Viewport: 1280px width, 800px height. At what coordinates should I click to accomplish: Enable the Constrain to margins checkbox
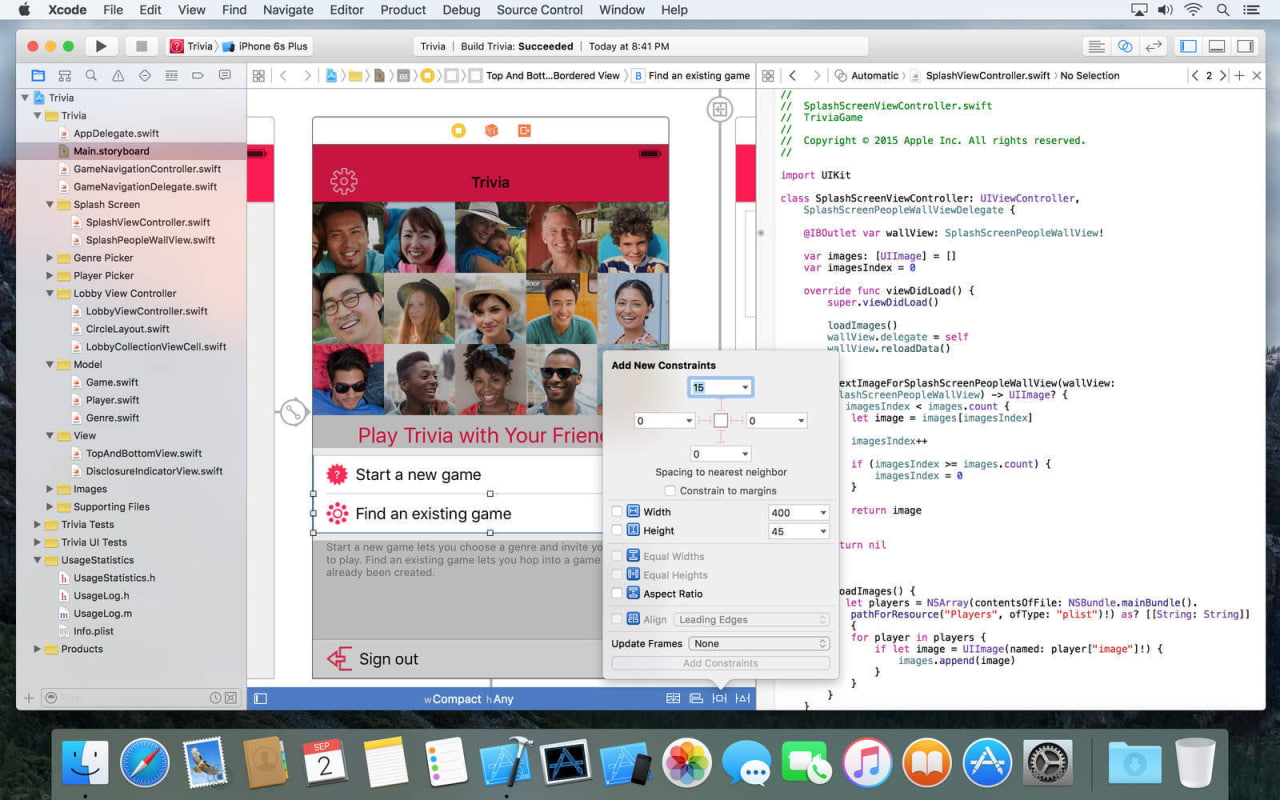(671, 490)
